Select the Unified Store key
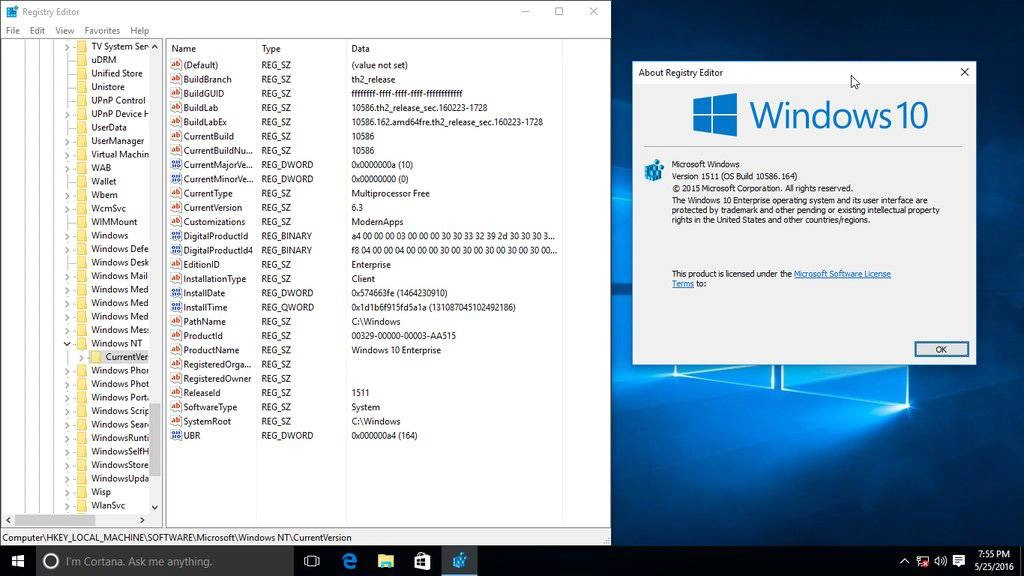Screen dimensions: 1024x576 point(116,73)
